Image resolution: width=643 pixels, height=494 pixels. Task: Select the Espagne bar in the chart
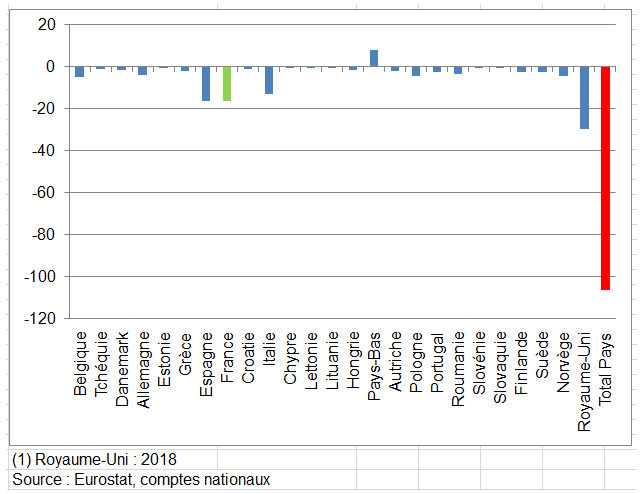206,84
